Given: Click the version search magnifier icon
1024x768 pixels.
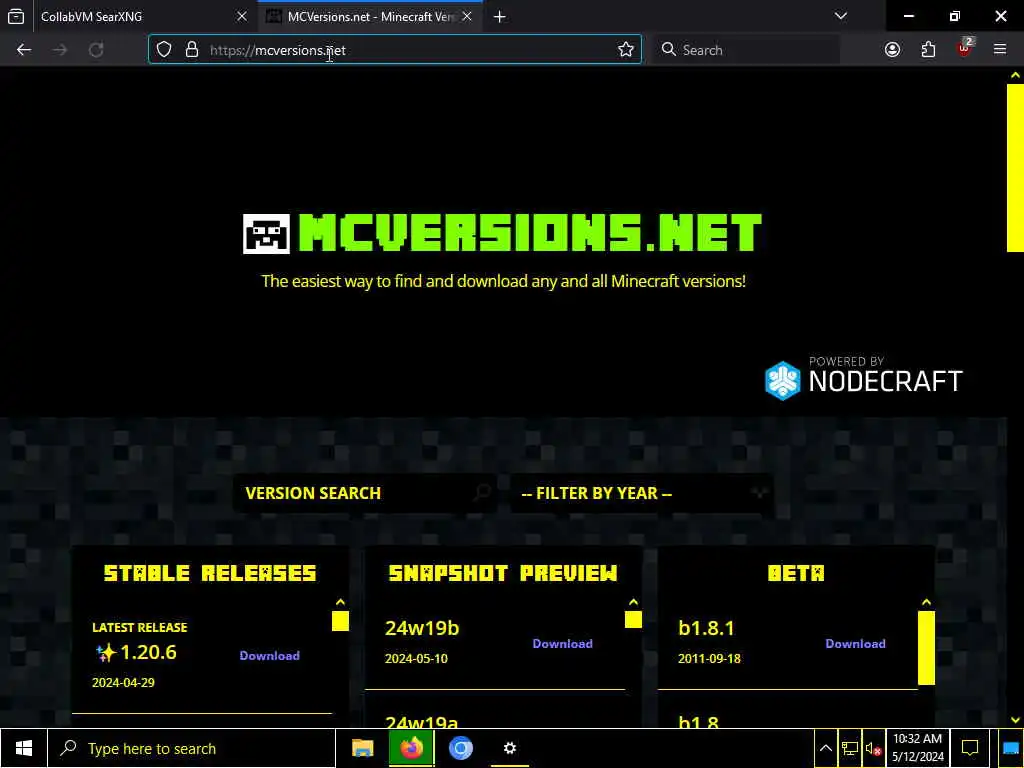Looking at the screenshot, I should (x=482, y=492).
